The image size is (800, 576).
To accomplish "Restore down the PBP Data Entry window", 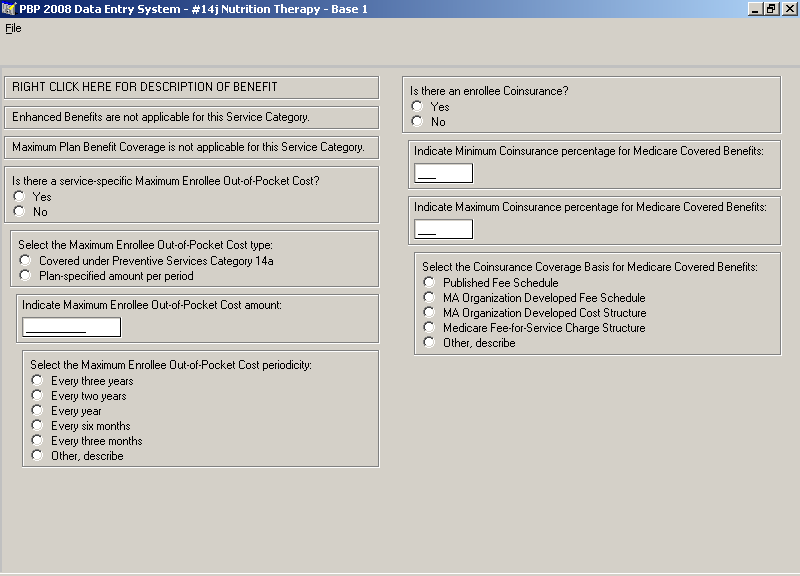I will [770, 9].
